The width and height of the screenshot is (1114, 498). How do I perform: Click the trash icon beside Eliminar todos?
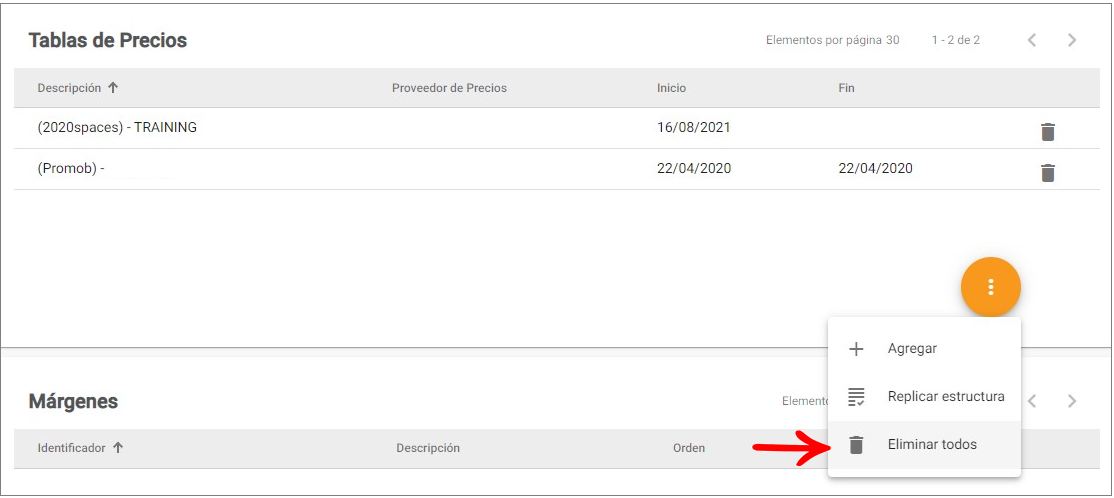tap(857, 445)
